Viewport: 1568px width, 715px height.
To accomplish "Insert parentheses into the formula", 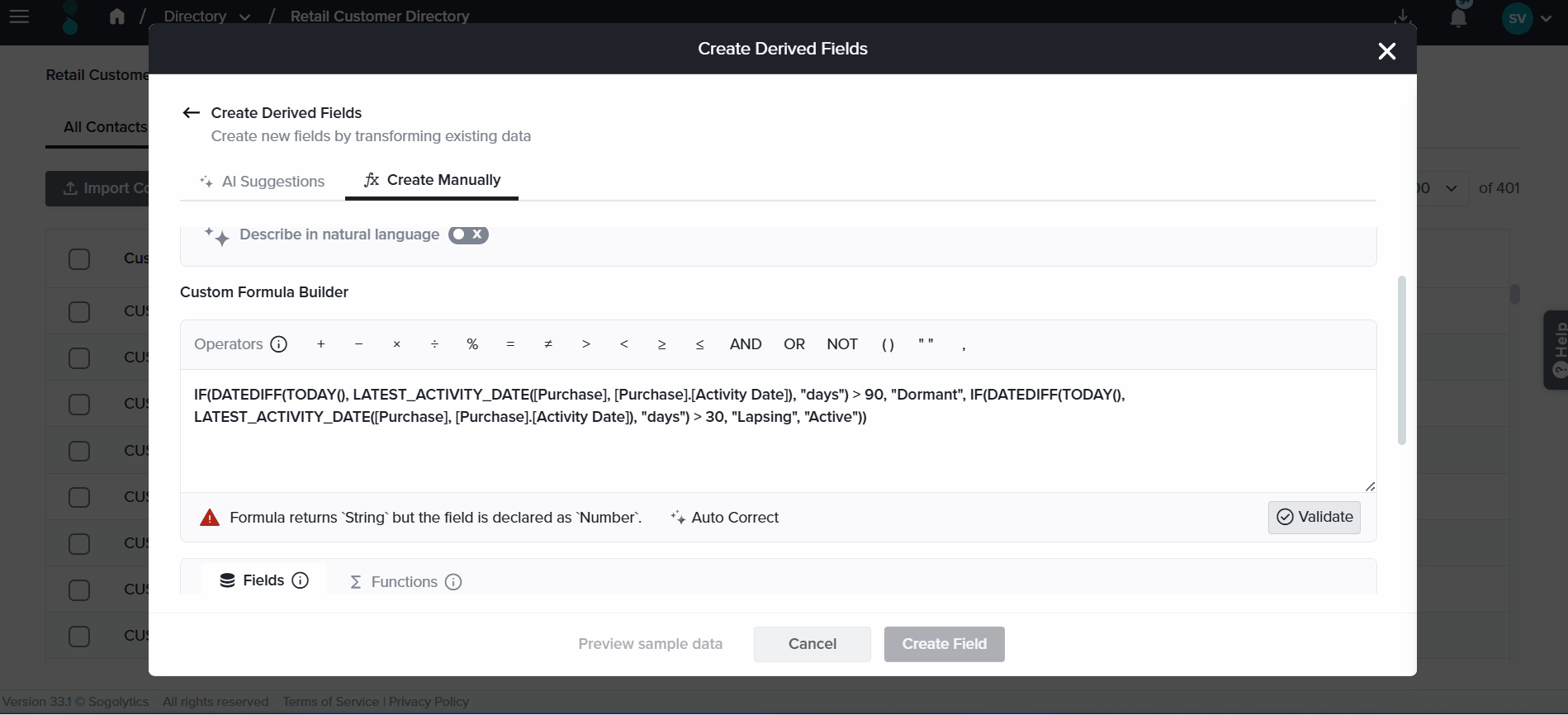I will tap(888, 344).
